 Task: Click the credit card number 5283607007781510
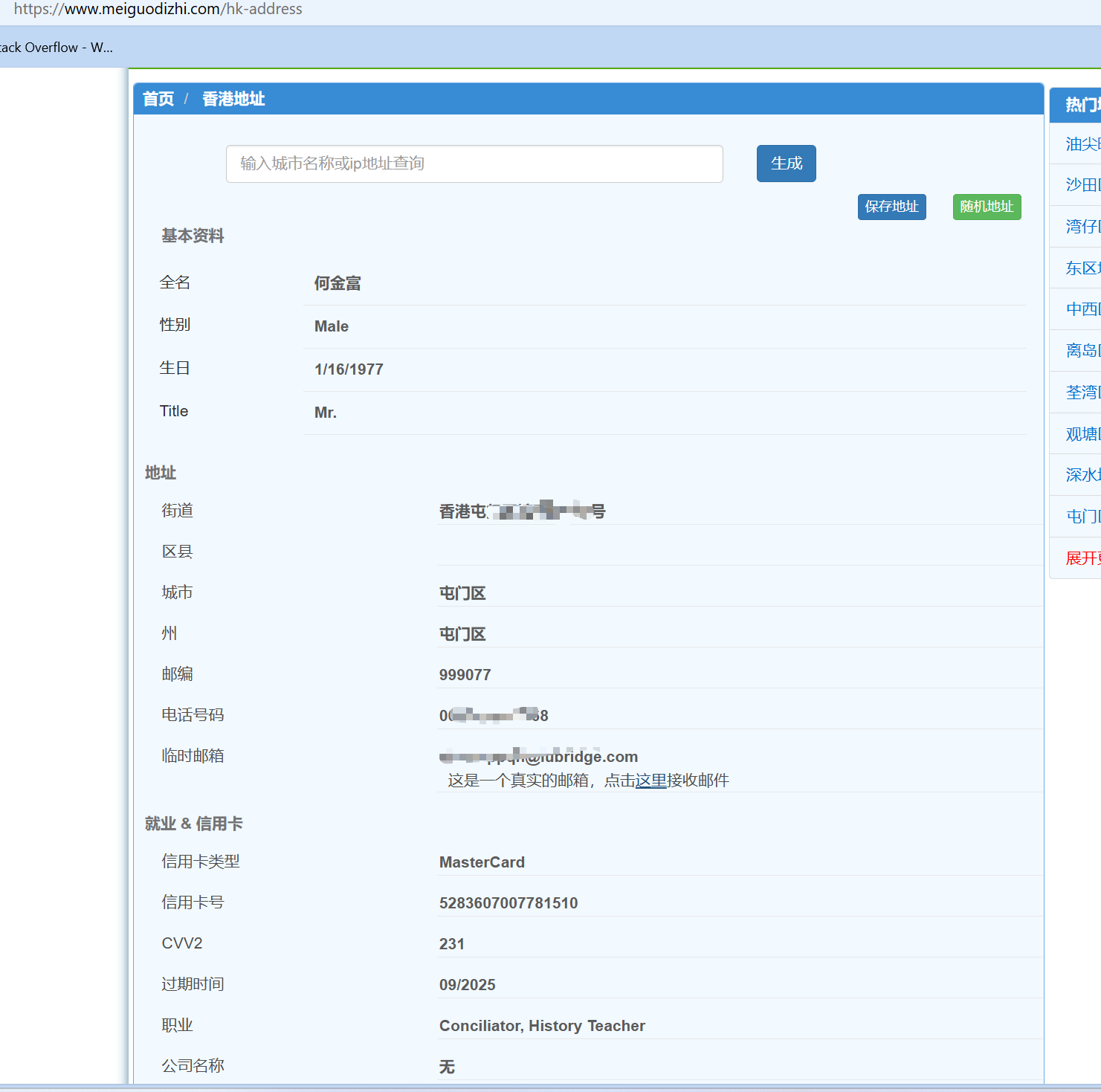(x=508, y=903)
